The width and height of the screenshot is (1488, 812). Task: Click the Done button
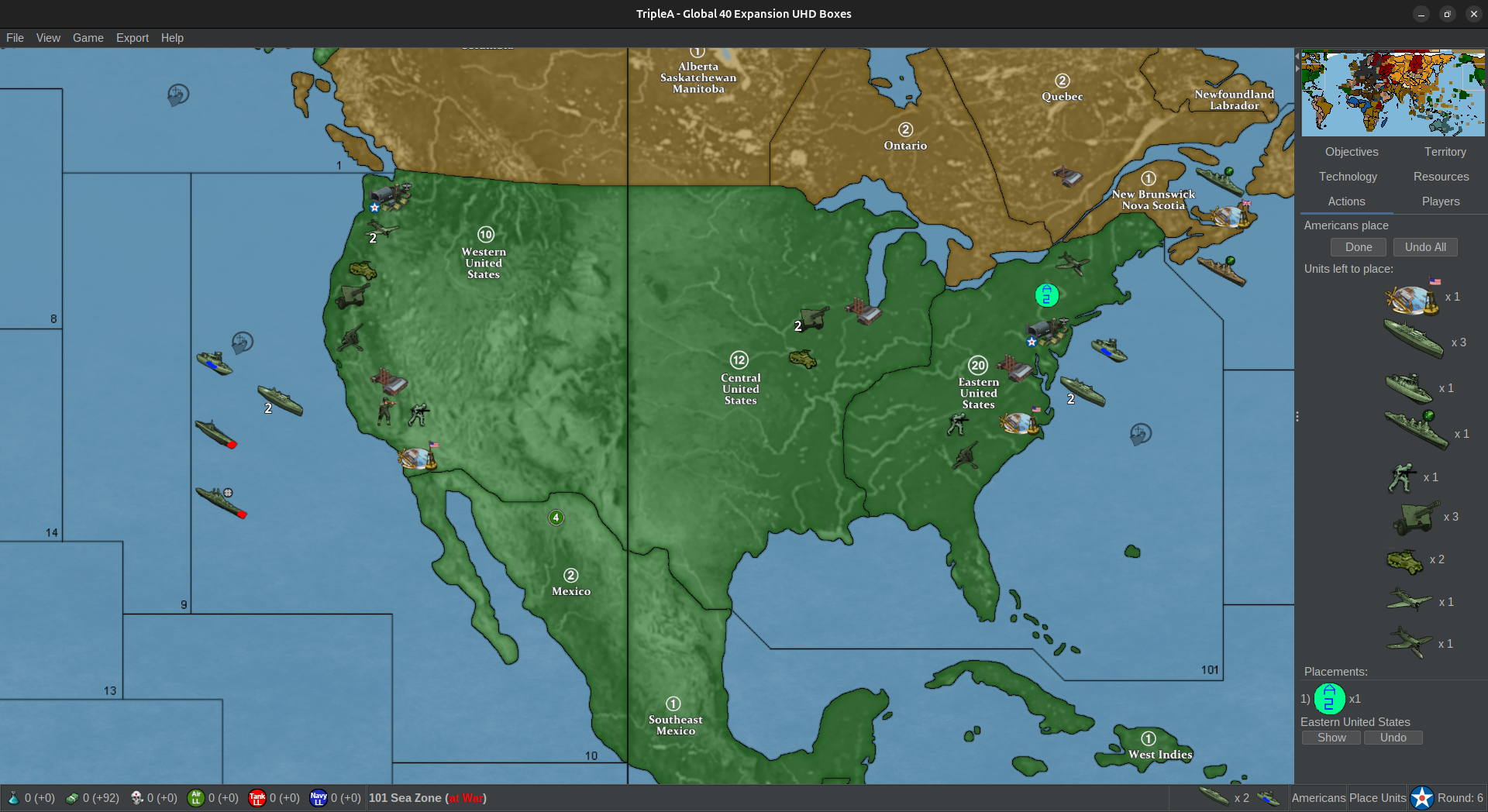(x=1359, y=247)
